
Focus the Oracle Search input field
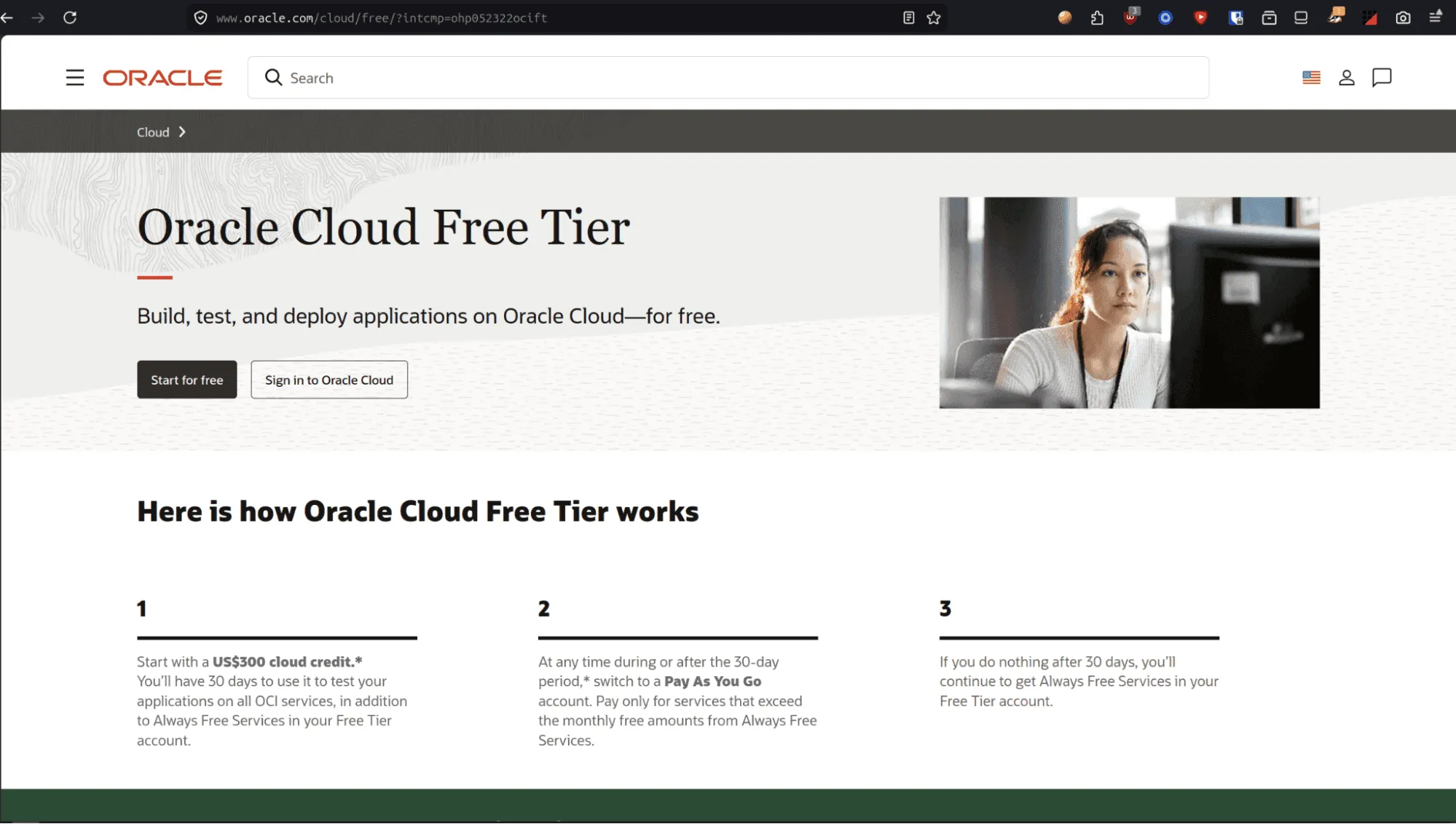click(x=728, y=77)
